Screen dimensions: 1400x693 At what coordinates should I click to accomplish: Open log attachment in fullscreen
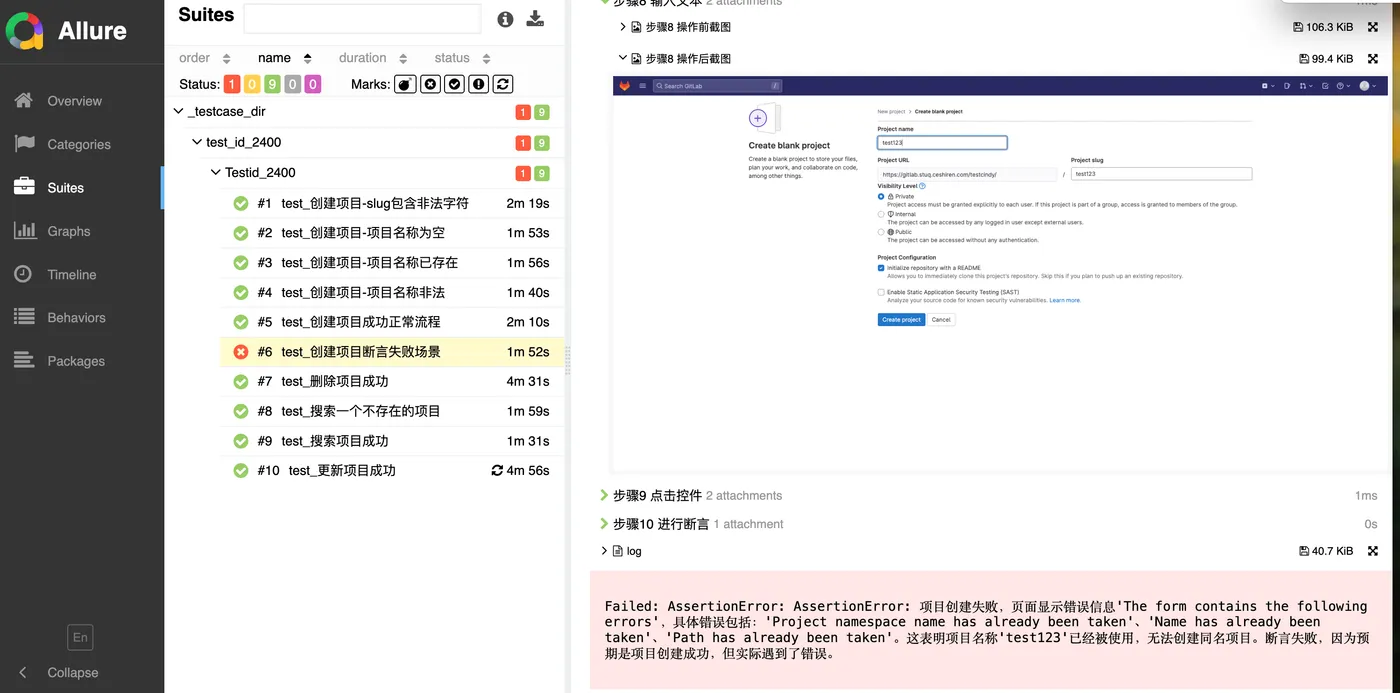pyautogui.click(x=1373, y=551)
